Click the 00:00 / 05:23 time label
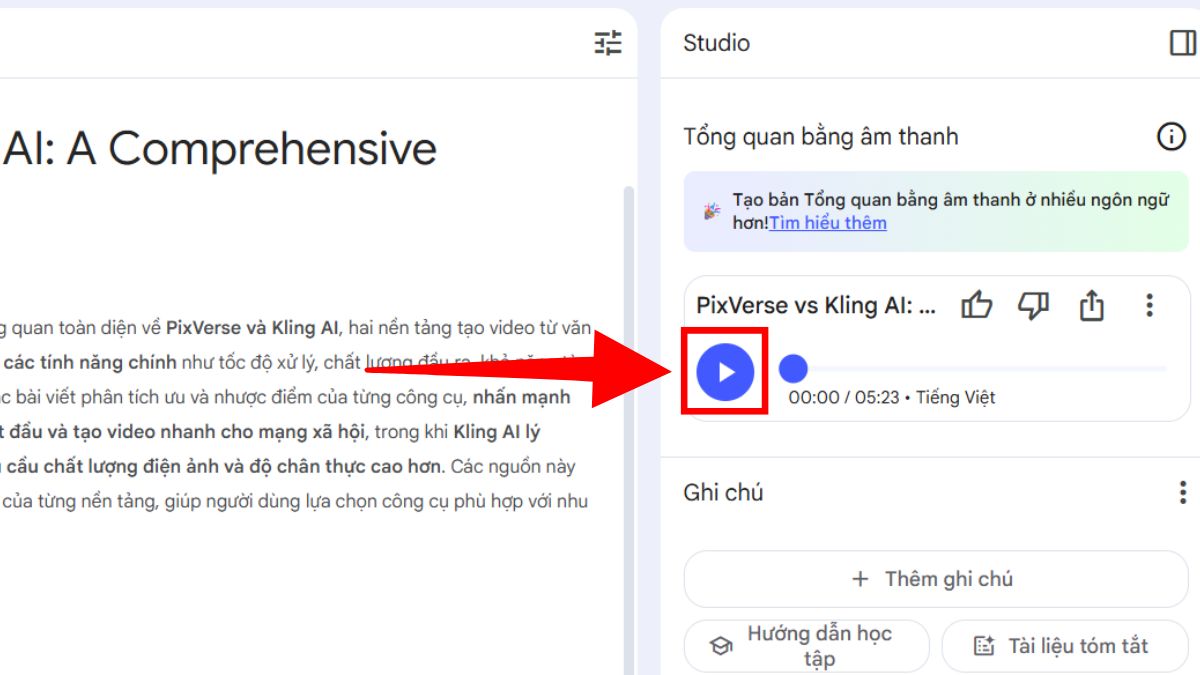 (x=842, y=398)
